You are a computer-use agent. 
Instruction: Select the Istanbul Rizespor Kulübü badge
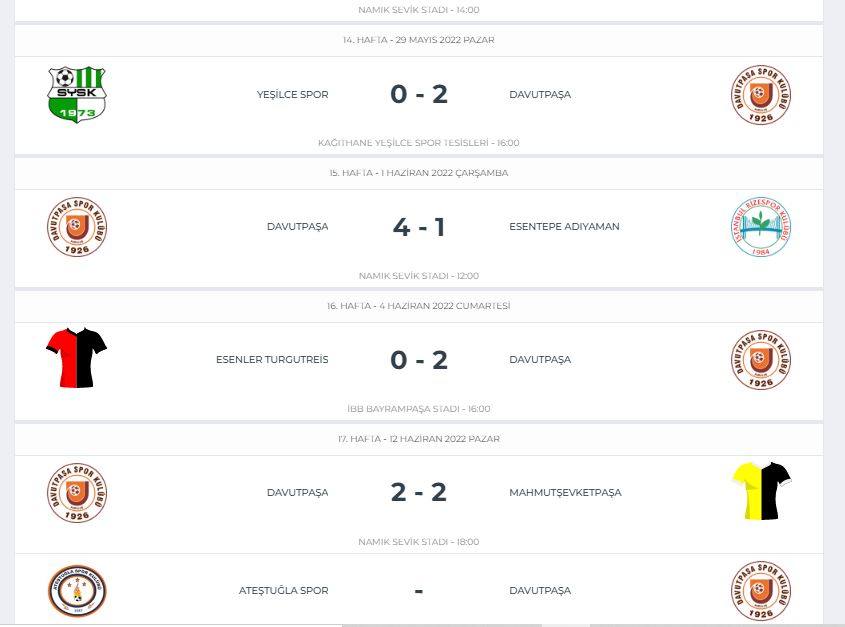(761, 226)
